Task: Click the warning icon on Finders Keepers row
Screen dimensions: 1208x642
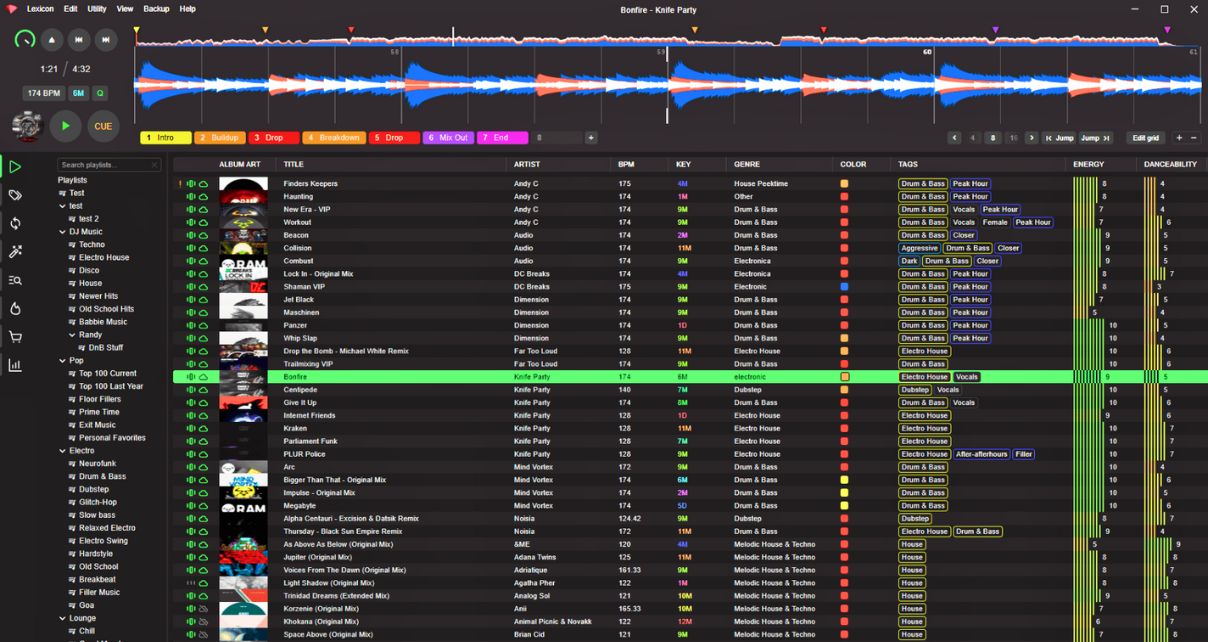Action: [180, 184]
